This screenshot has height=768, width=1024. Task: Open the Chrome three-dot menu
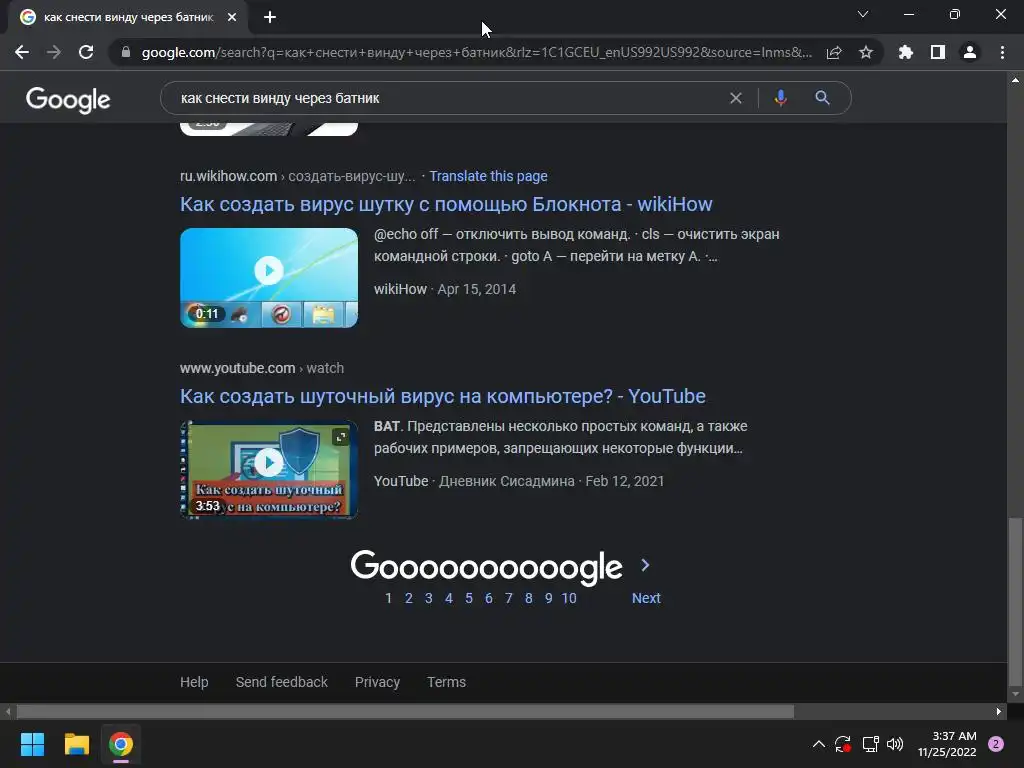1002,52
